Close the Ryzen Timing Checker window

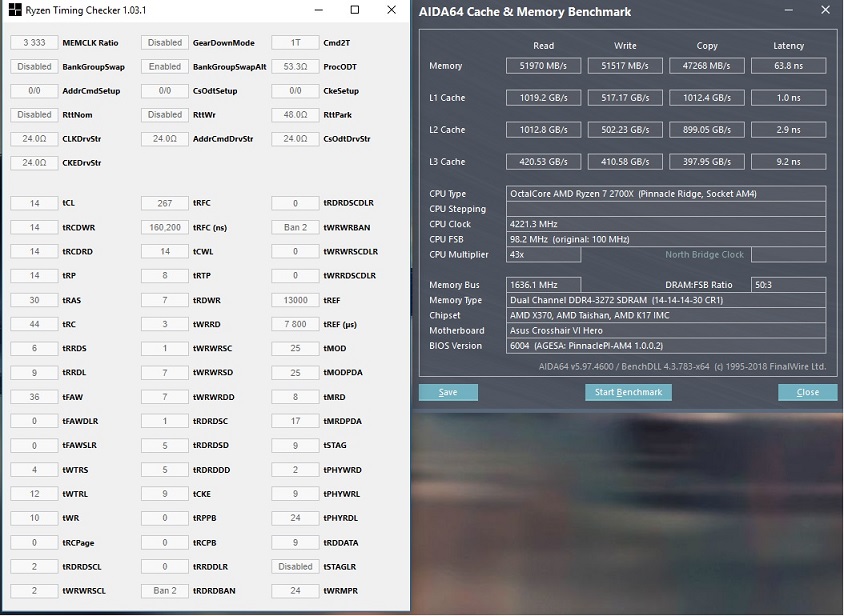tap(391, 10)
